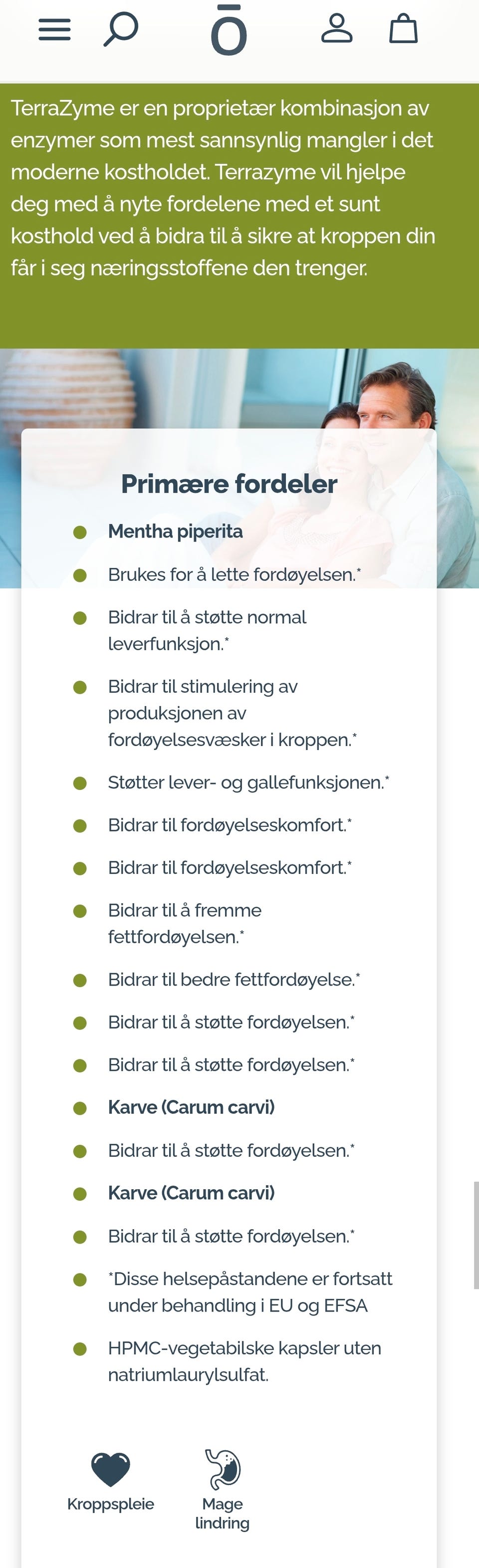Open the hamburger navigation menu
Image resolution: width=479 pixels, height=1568 pixels.
click(55, 29)
